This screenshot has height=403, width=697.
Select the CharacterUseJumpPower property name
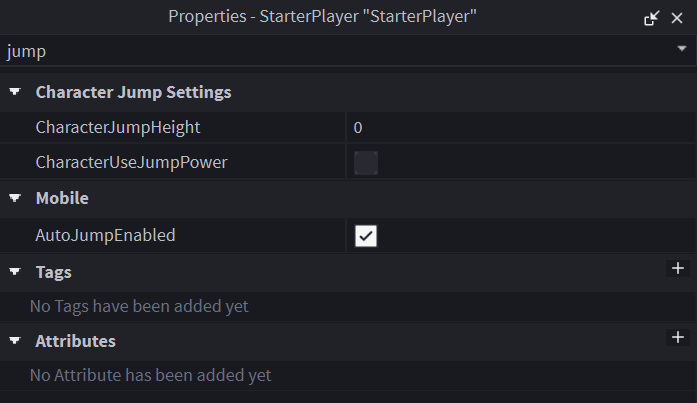coord(131,162)
